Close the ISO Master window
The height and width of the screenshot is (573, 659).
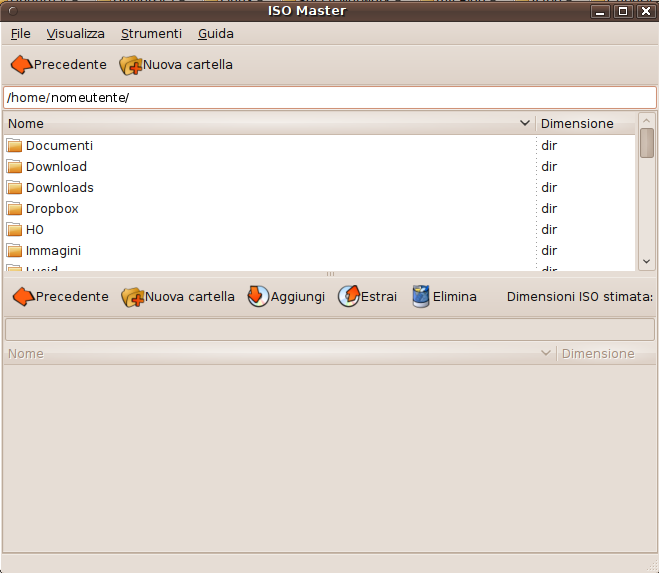(646, 11)
